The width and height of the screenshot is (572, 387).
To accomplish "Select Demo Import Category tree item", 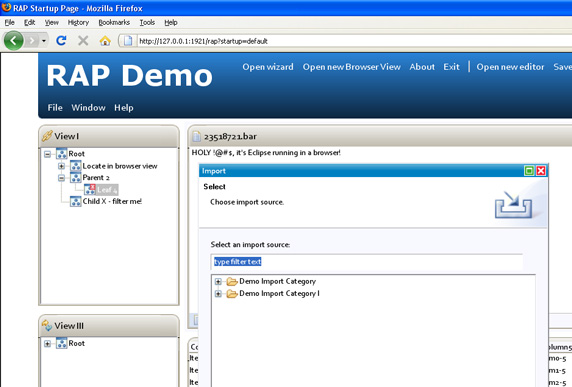I will point(277,281).
